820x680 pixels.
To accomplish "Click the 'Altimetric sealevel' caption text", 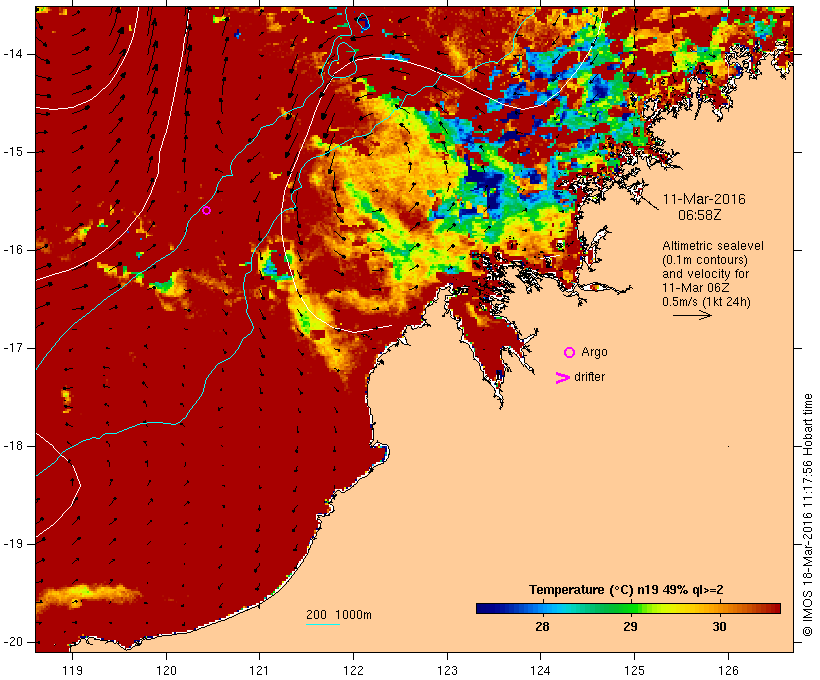I will point(713,245).
